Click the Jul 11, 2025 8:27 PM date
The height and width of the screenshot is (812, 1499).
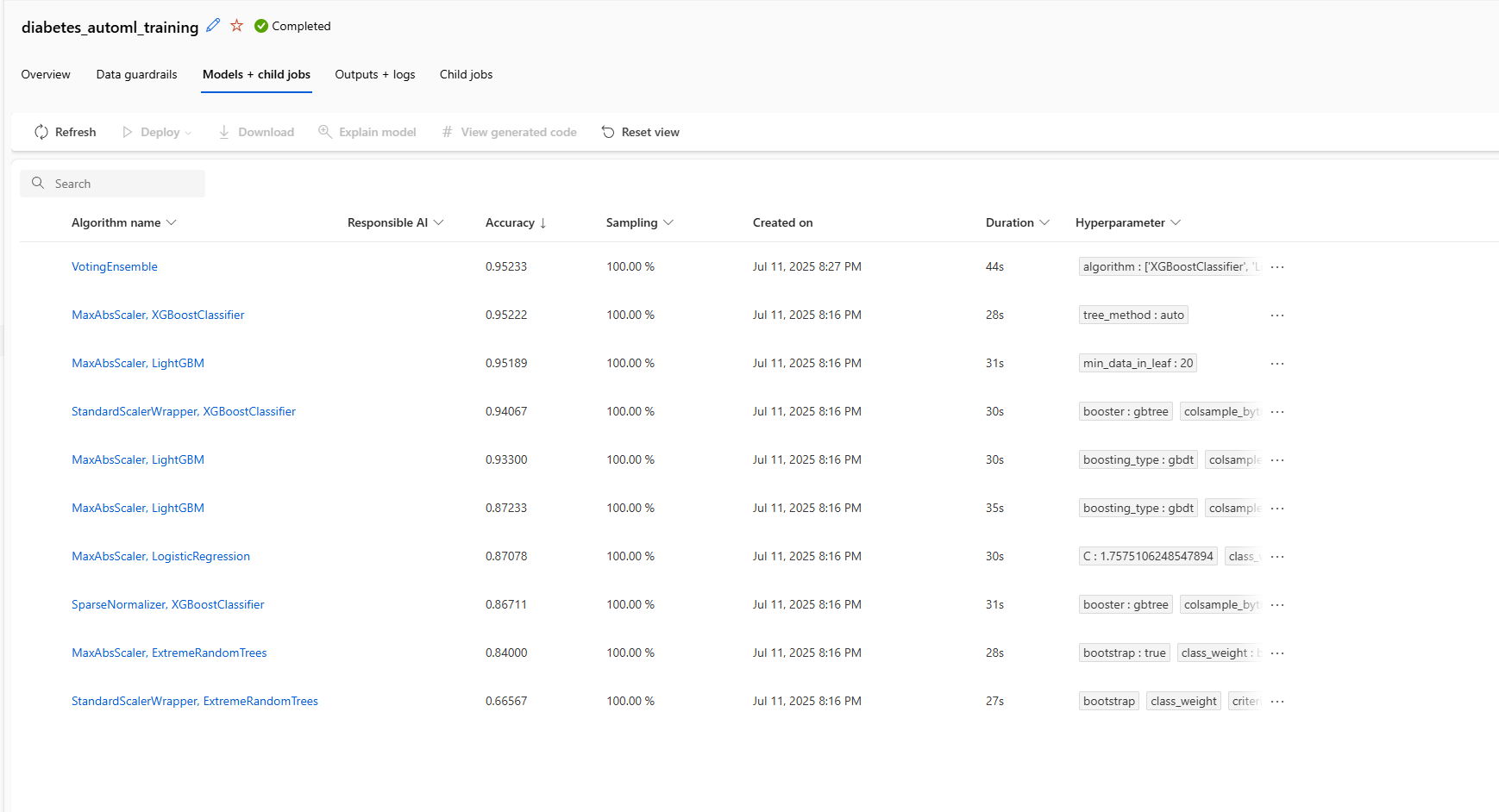click(806, 266)
